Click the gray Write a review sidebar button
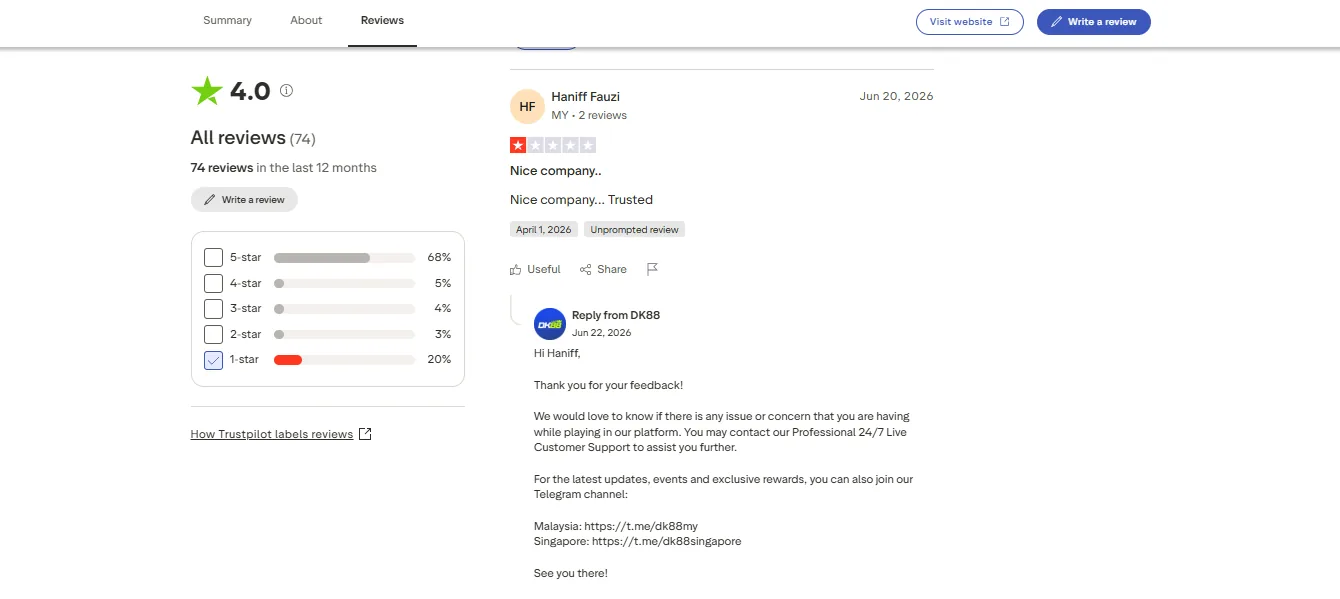The image size is (1340, 599). tap(244, 200)
